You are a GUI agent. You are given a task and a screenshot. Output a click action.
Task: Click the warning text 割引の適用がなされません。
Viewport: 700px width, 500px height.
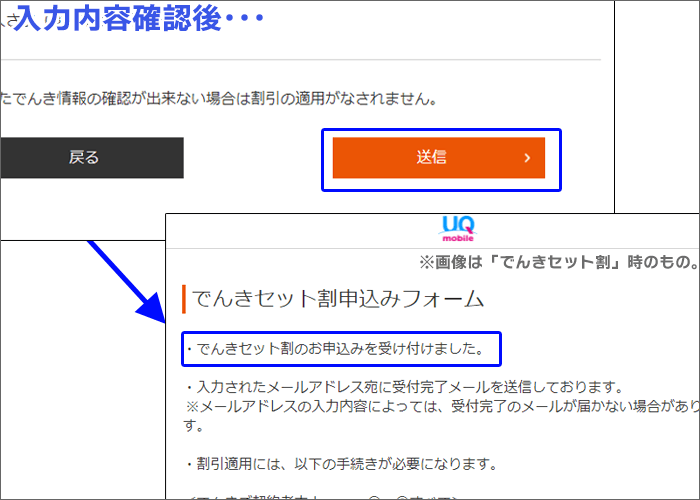pyautogui.click(x=344, y=98)
